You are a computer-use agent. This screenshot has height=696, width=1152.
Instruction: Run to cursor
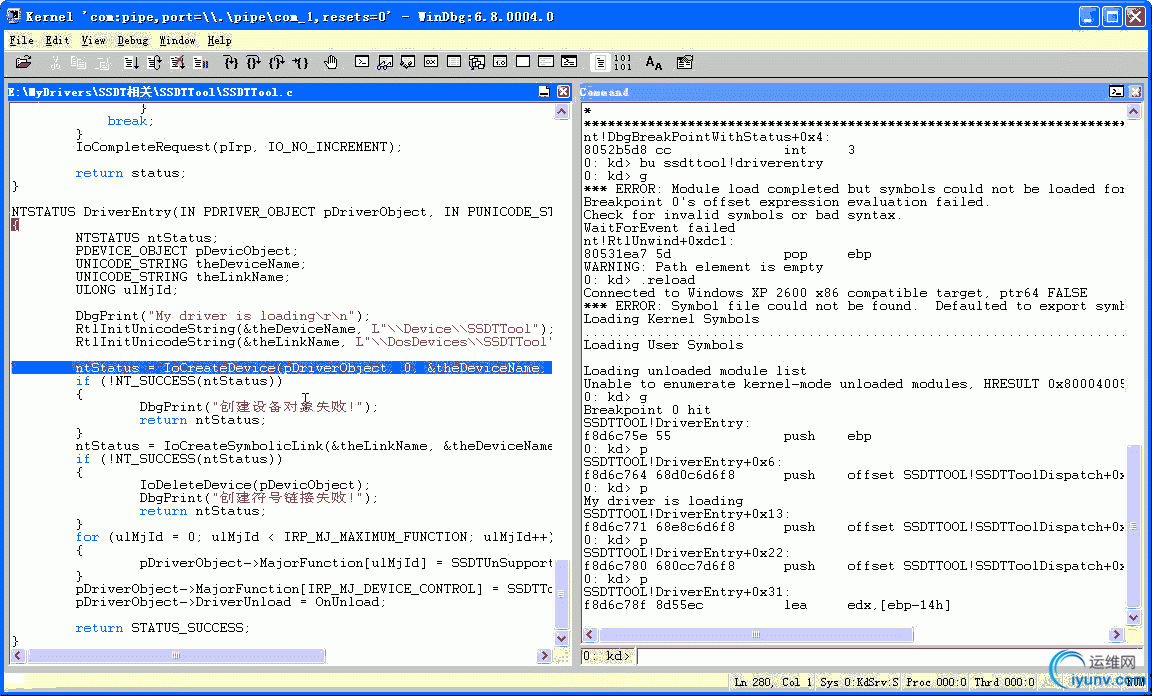[300, 62]
